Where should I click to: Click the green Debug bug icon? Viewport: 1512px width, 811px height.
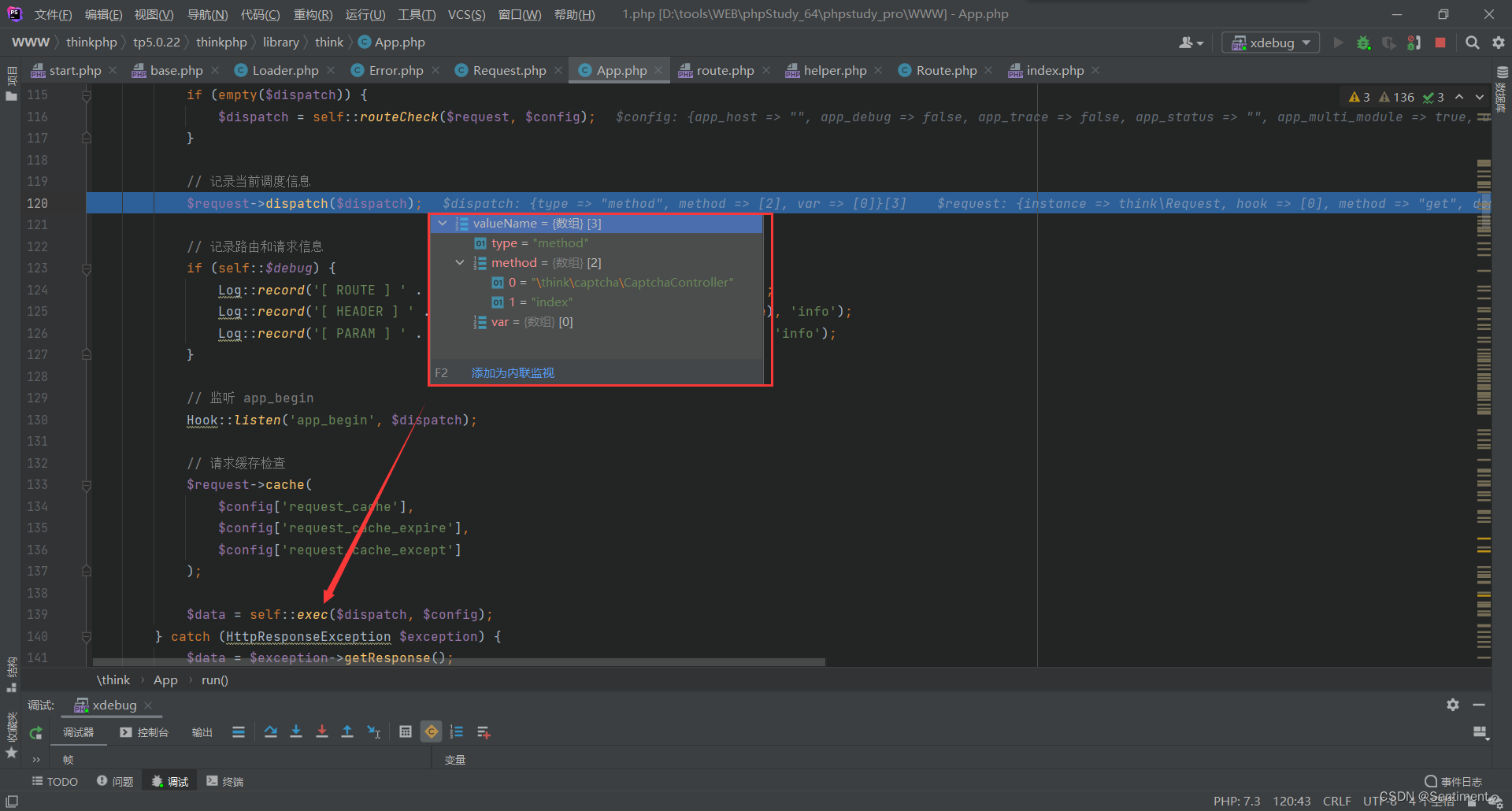point(1363,43)
